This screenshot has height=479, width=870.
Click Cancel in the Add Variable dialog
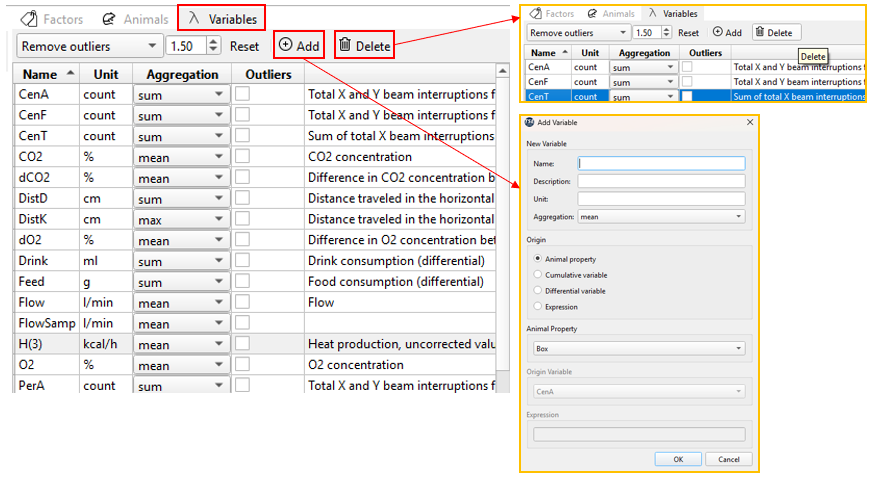[729, 459]
